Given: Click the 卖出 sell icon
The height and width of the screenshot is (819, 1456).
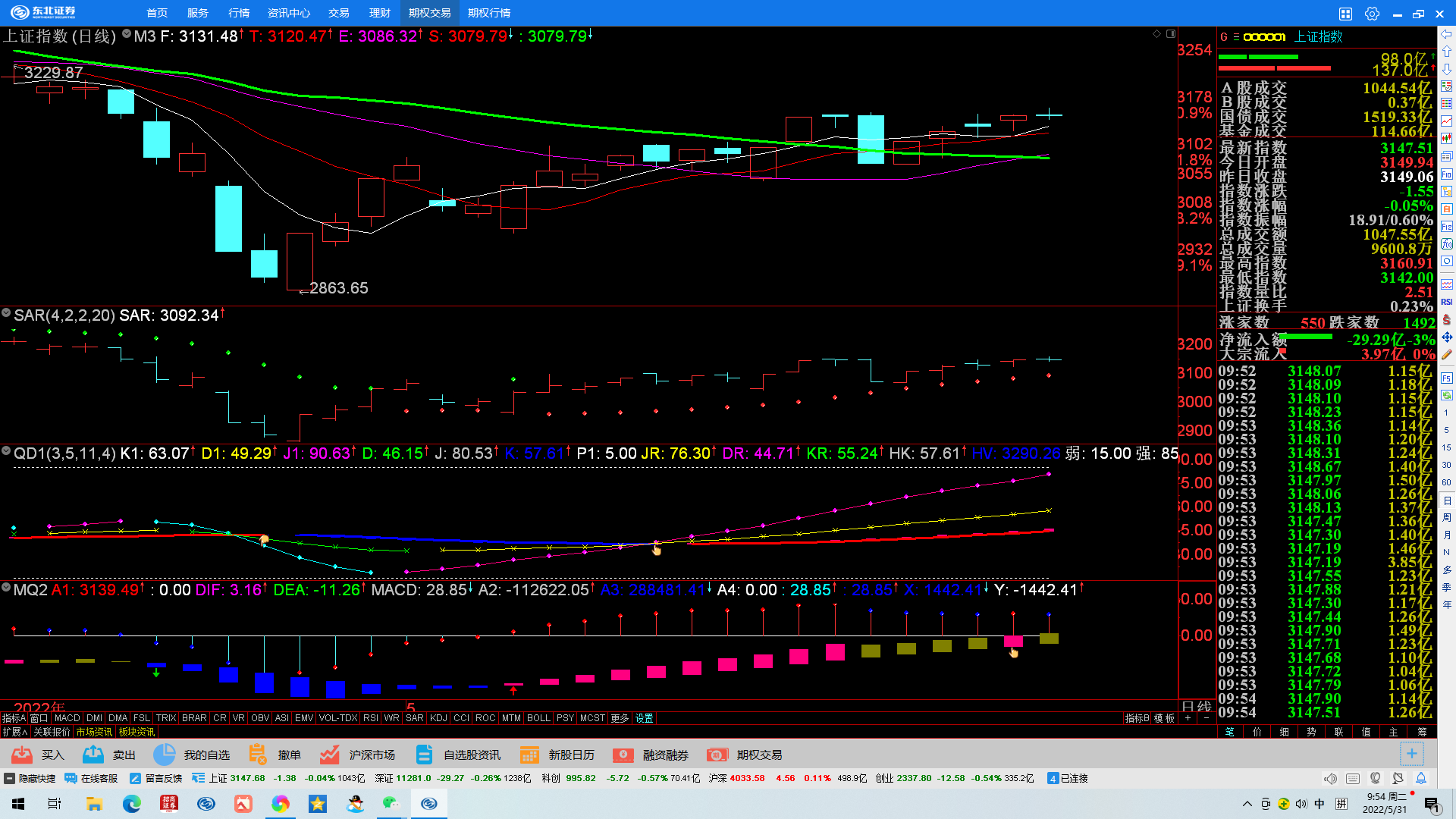Looking at the screenshot, I should (93, 755).
